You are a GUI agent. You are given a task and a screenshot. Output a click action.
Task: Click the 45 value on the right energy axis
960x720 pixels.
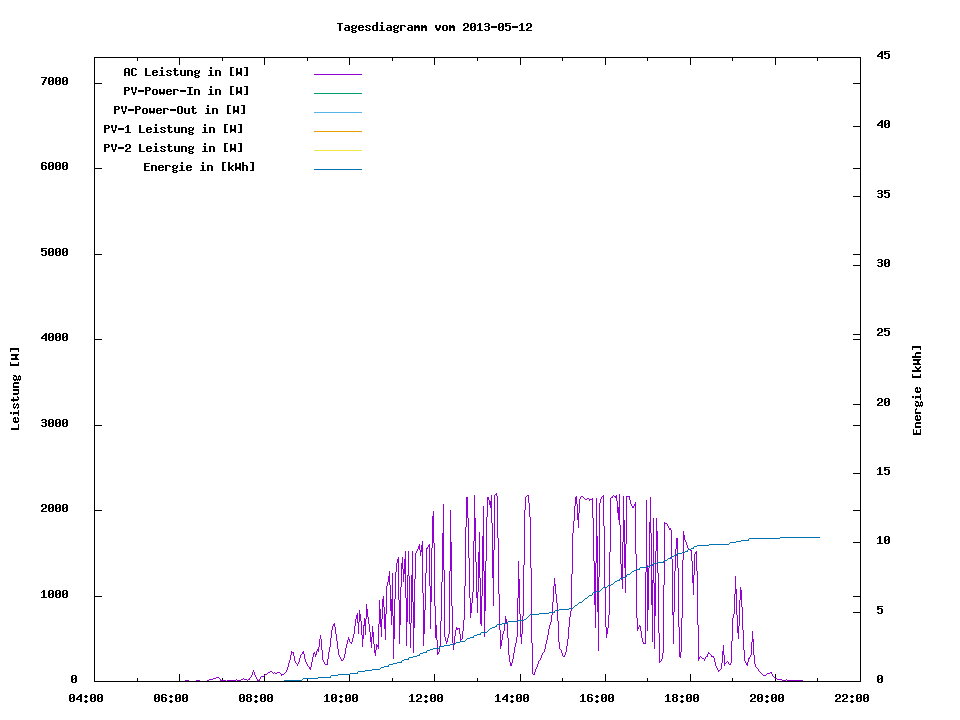coord(883,55)
